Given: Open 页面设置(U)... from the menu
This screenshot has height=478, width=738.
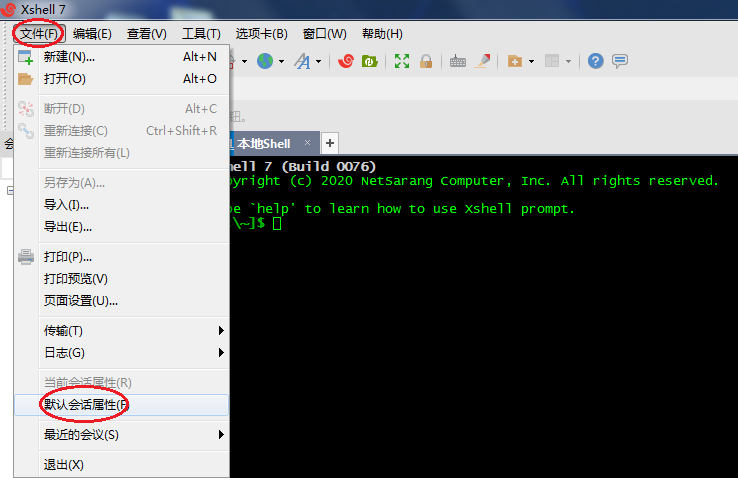Looking at the screenshot, I should point(122,301).
